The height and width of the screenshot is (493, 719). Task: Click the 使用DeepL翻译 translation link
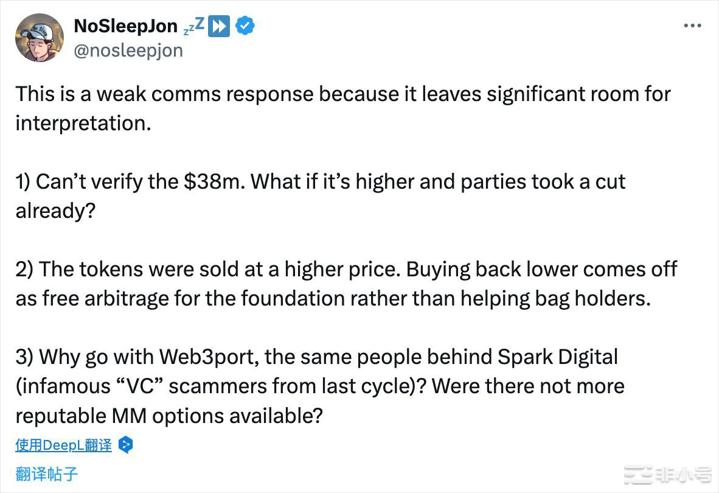point(63,445)
